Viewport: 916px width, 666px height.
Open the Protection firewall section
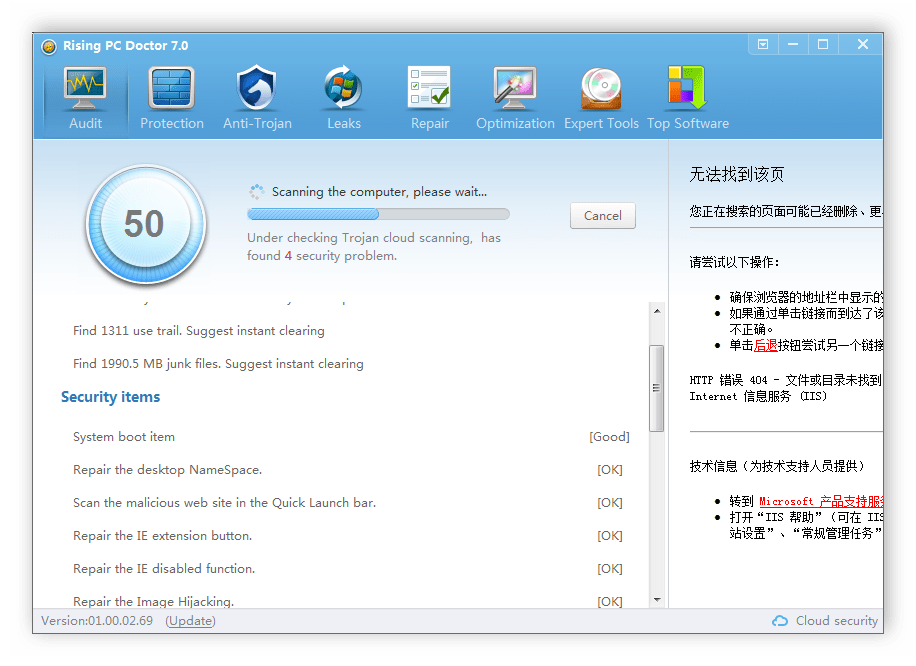(172, 98)
